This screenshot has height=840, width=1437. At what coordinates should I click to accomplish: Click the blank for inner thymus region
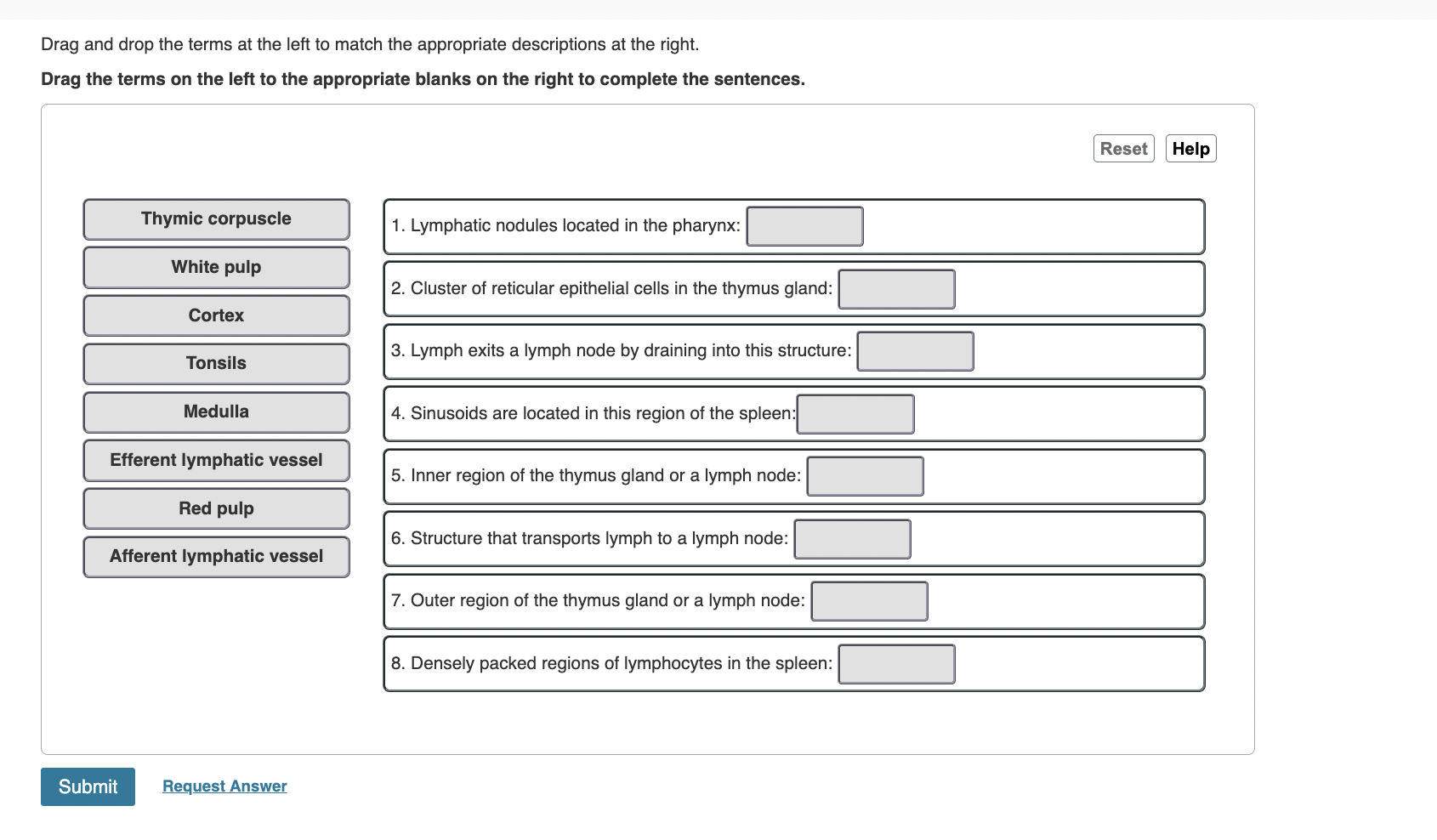865,476
